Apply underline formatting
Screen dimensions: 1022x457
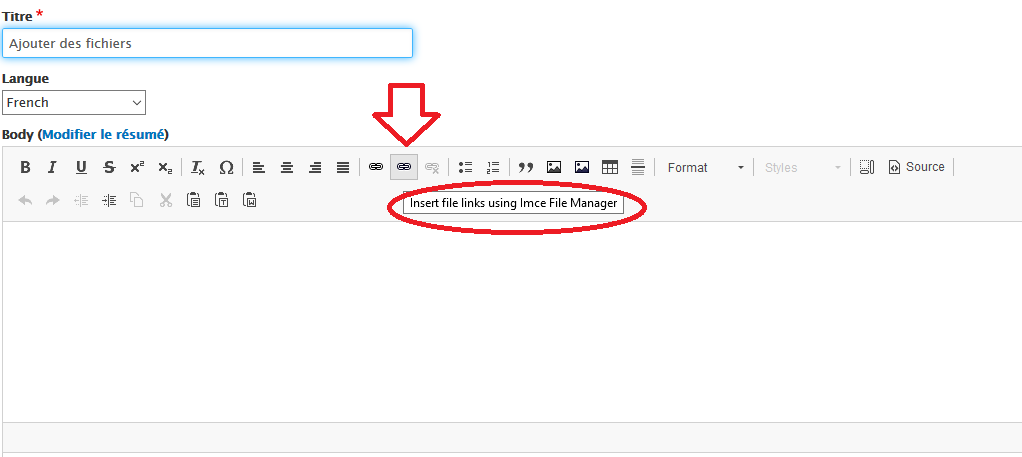pyautogui.click(x=81, y=168)
